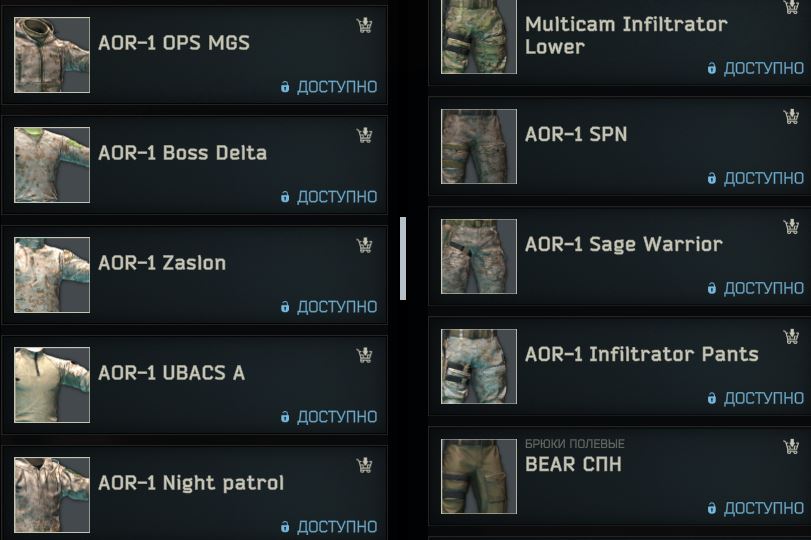The image size is (811, 540).
Task: Choose the Multicam Infiltrator Lower pants image
Action: click(479, 36)
